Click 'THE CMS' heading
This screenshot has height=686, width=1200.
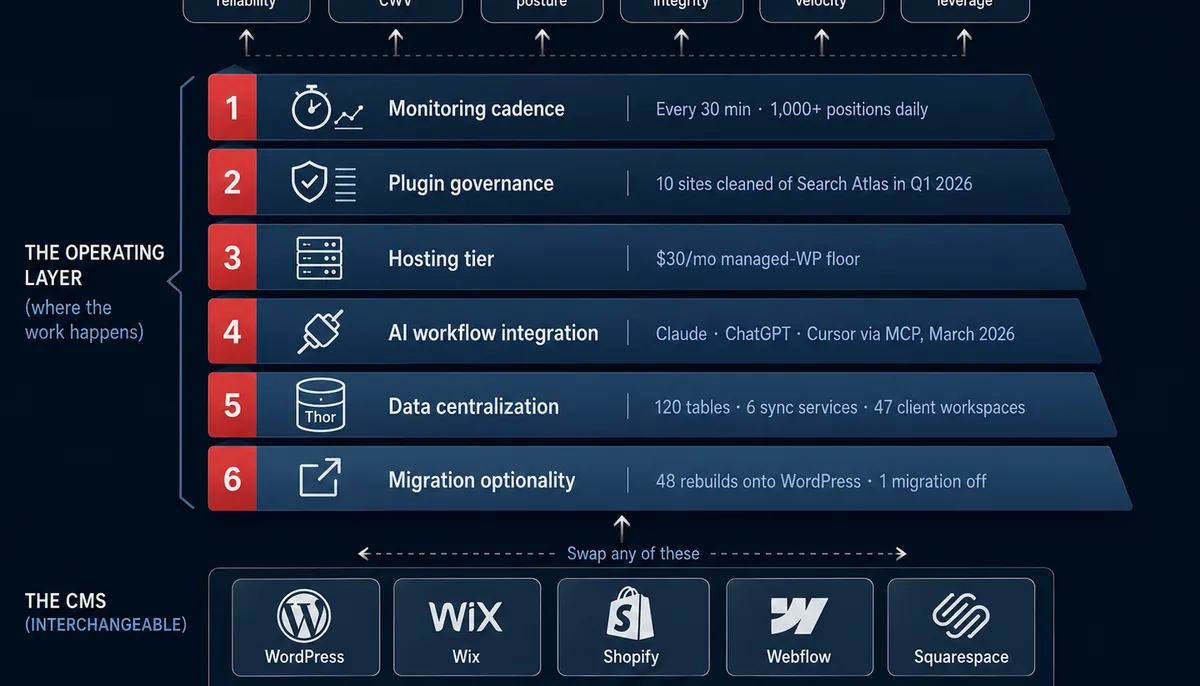tap(65, 602)
